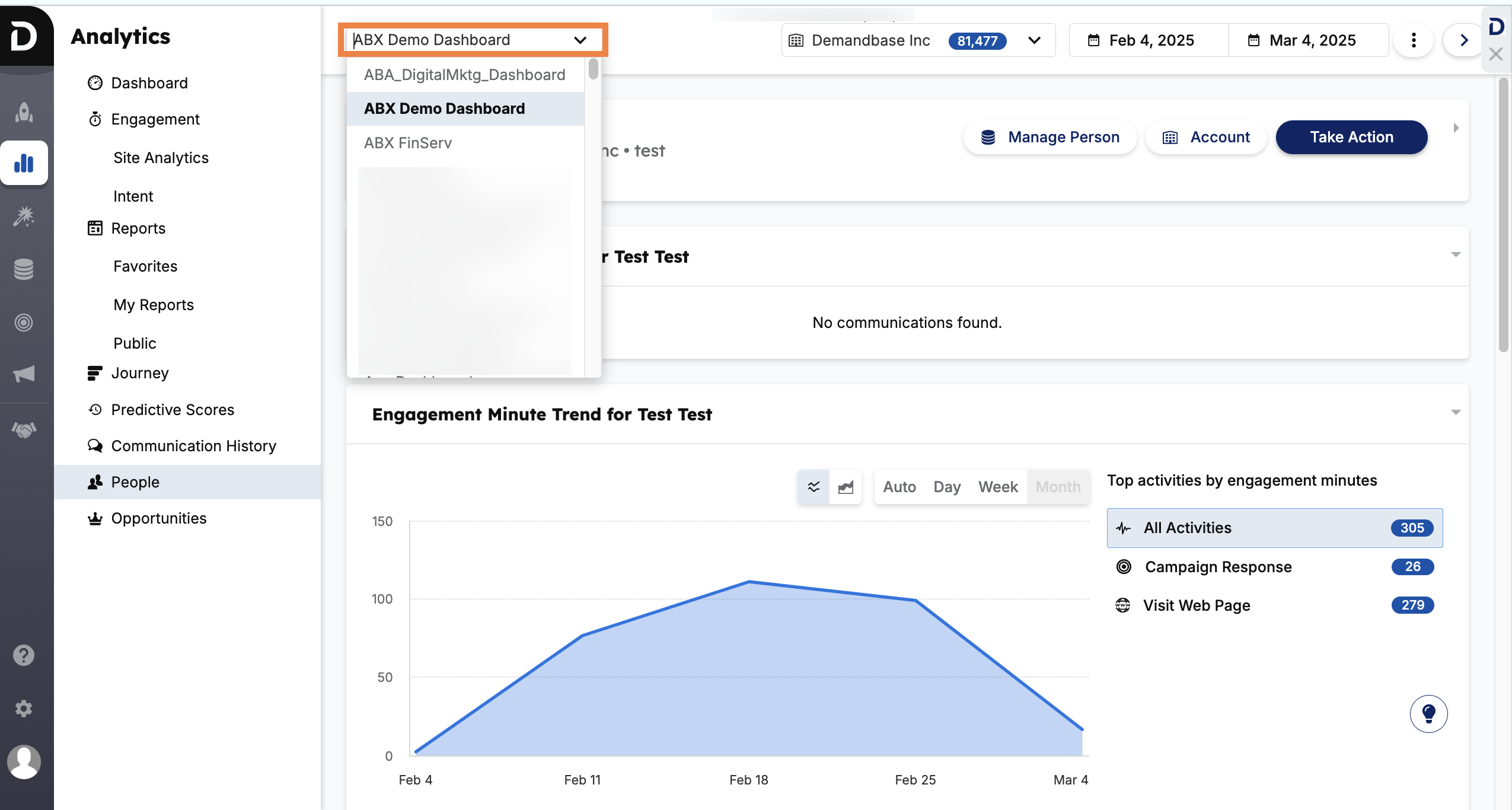Open the handshake icon in left rail

click(x=24, y=429)
